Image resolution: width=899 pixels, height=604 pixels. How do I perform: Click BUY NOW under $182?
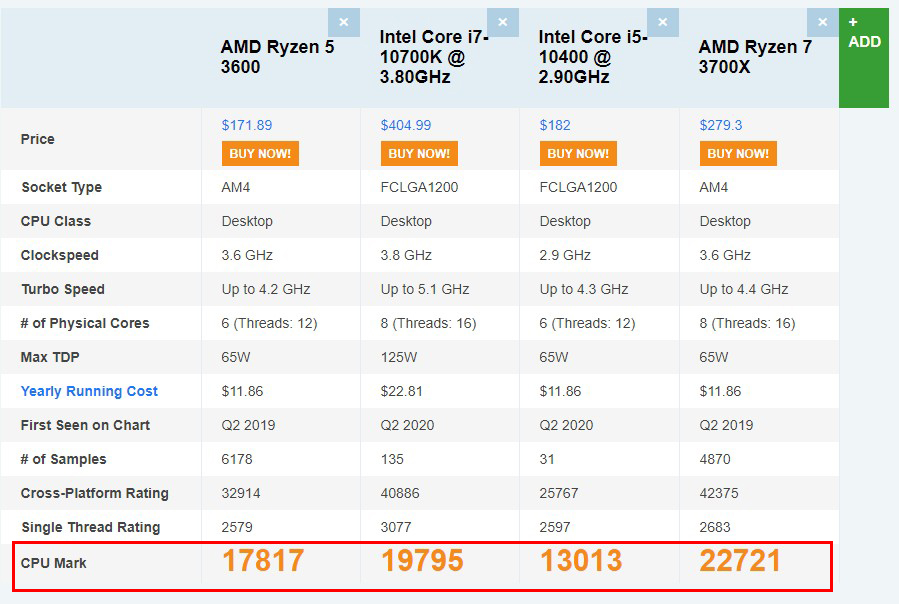[578, 154]
